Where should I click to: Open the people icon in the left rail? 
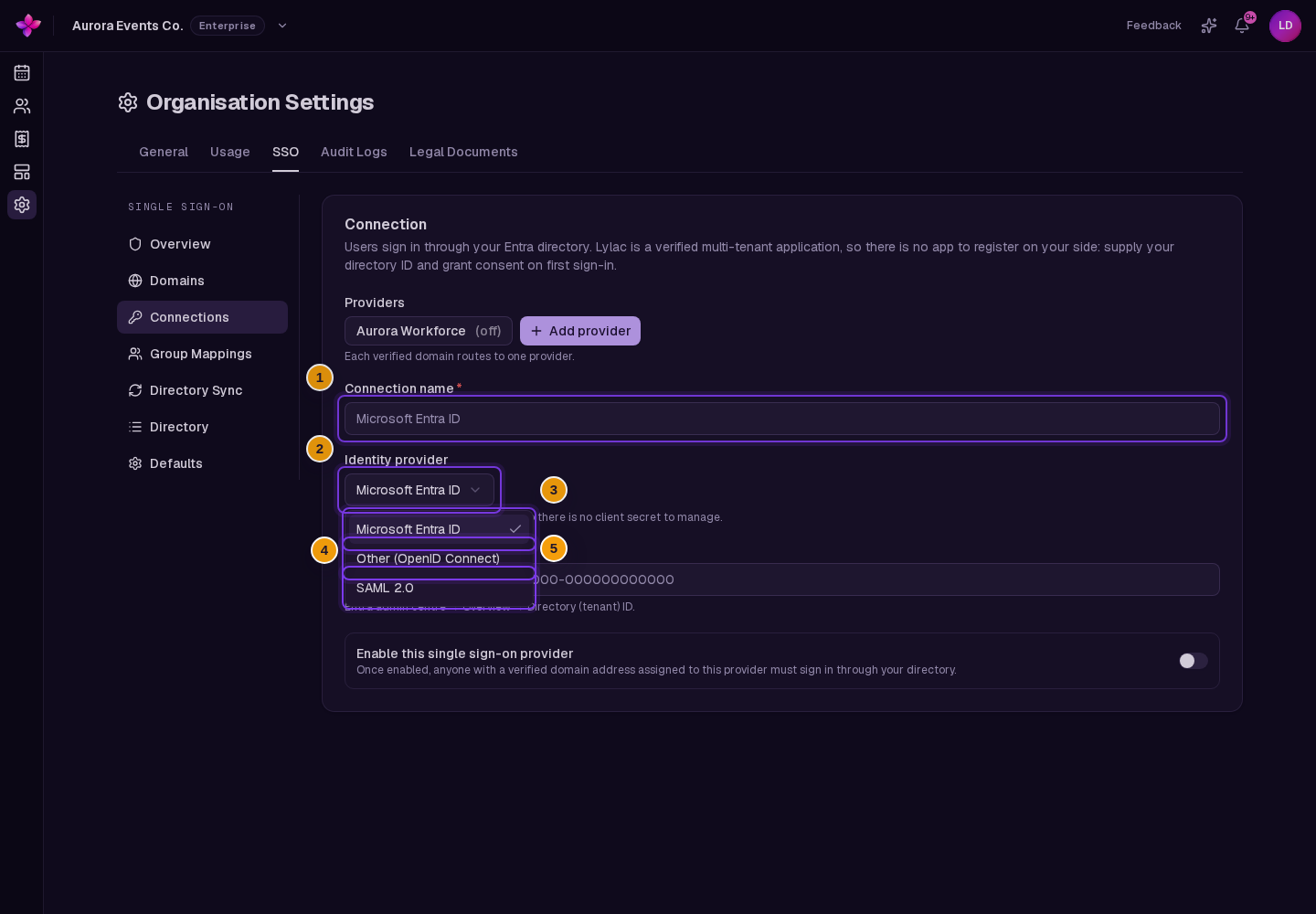pyautogui.click(x=22, y=106)
